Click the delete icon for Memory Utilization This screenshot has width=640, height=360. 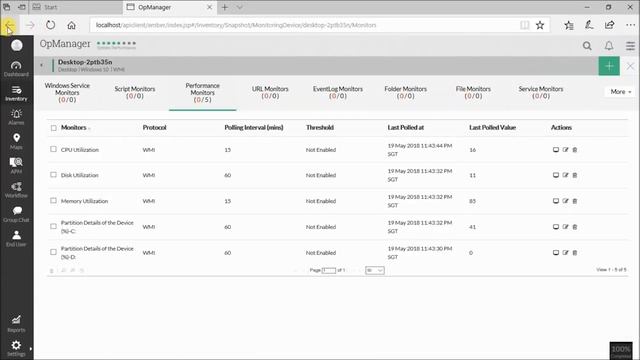pyautogui.click(x=575, y=201)
